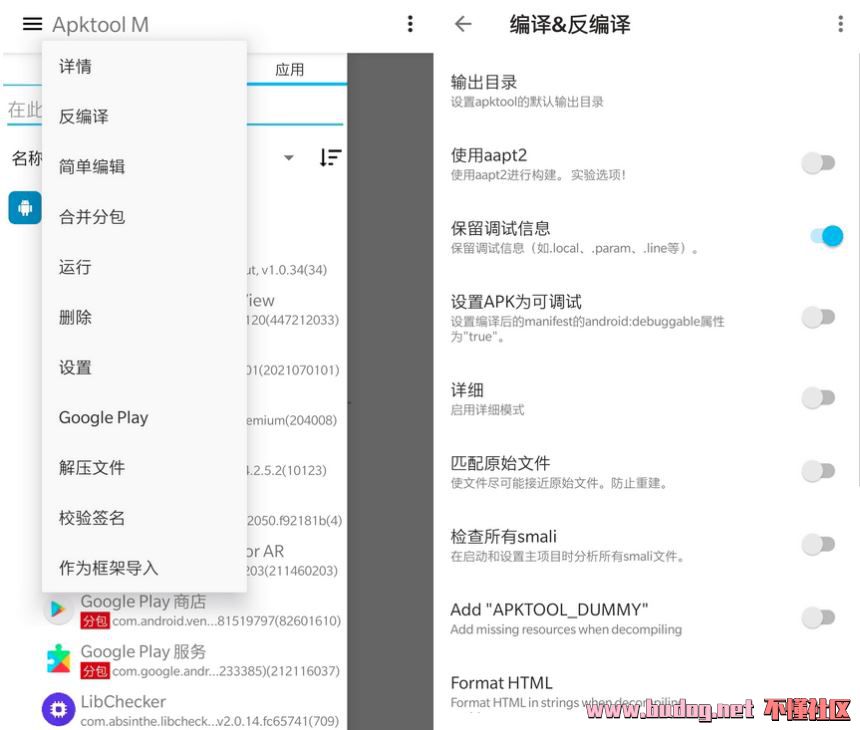Tap 分包 badge on Google Play 服务

(95, 671)
